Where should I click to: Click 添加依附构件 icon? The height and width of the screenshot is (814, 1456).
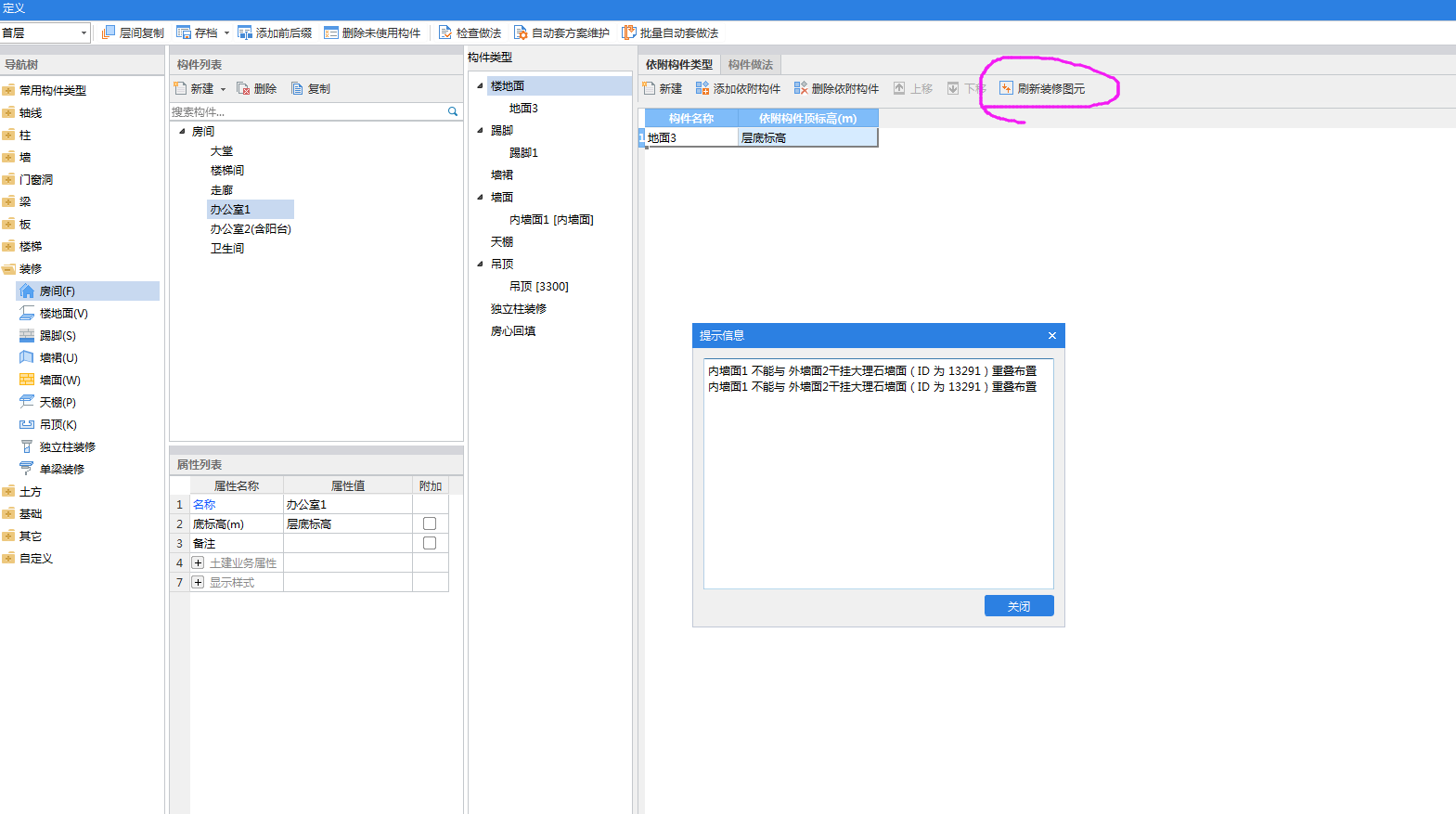click(x=702, y=88)
